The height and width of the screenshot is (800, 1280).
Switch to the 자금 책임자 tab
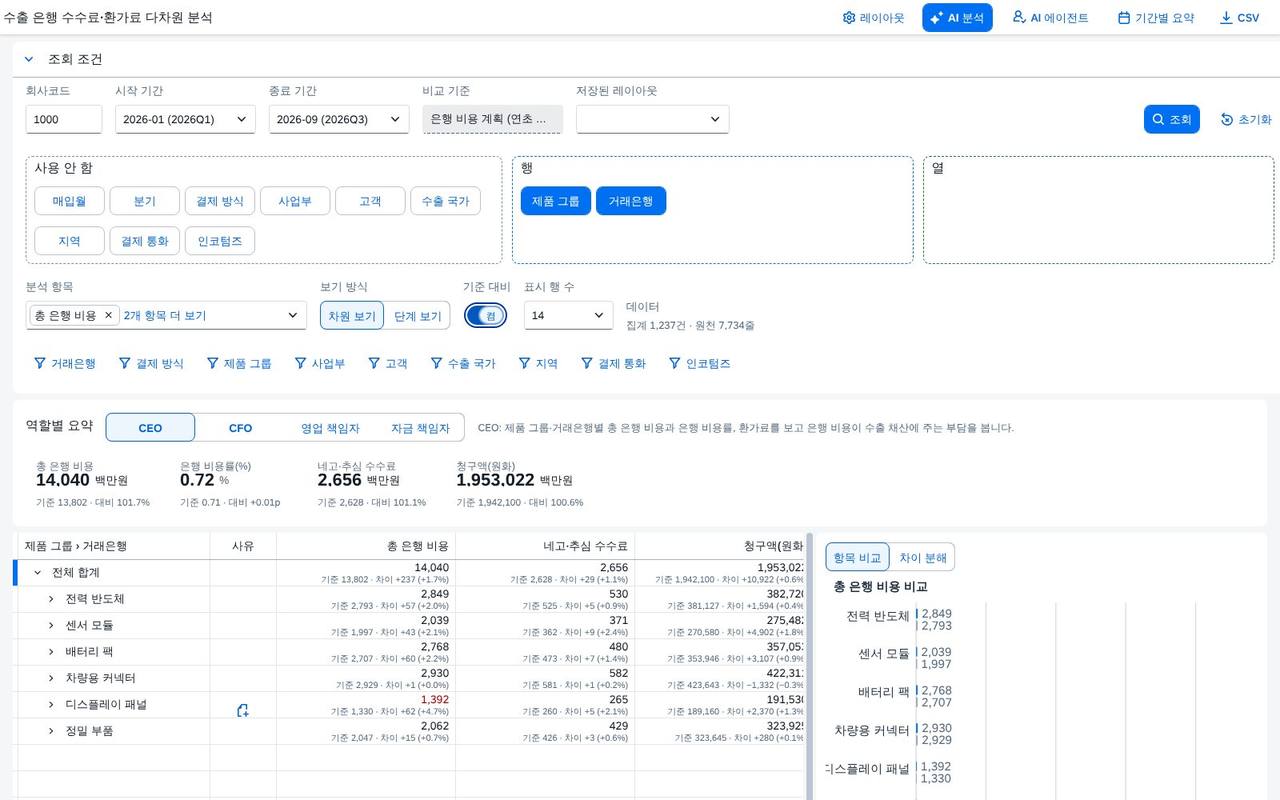[419, 428]
